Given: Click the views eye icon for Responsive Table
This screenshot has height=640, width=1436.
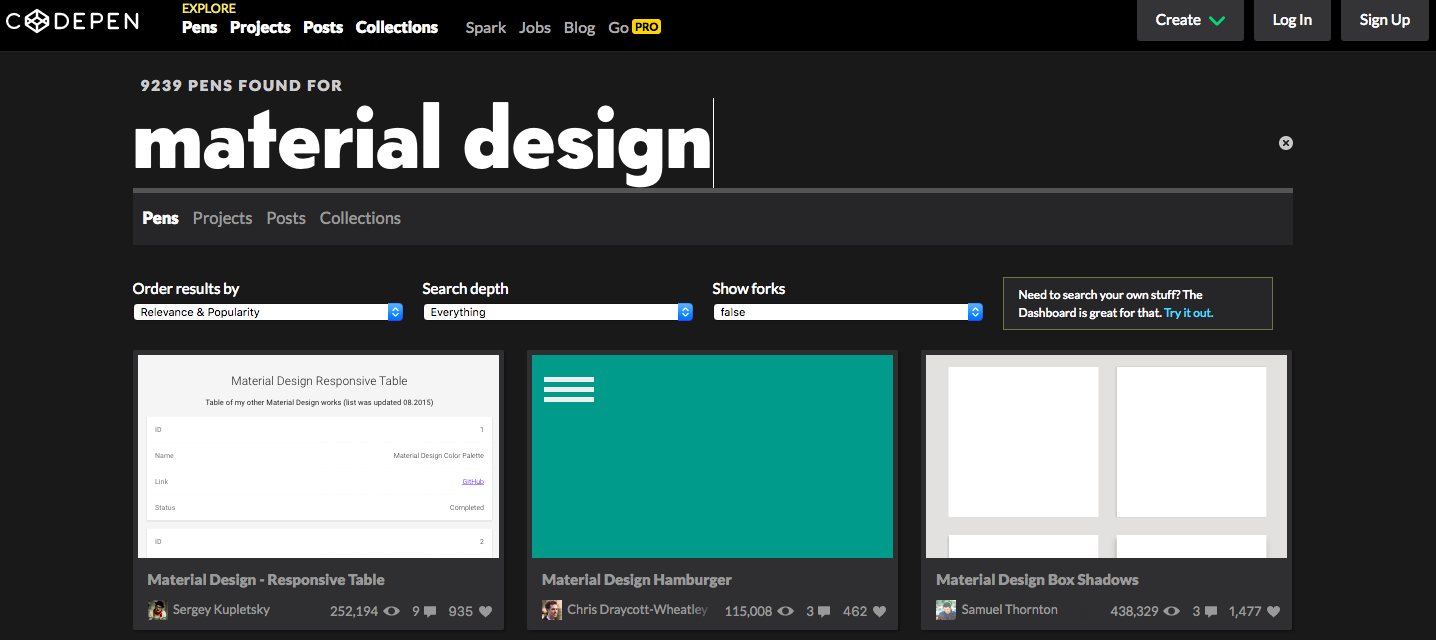Looking at the screenshot, I should [x=392, y=611].
